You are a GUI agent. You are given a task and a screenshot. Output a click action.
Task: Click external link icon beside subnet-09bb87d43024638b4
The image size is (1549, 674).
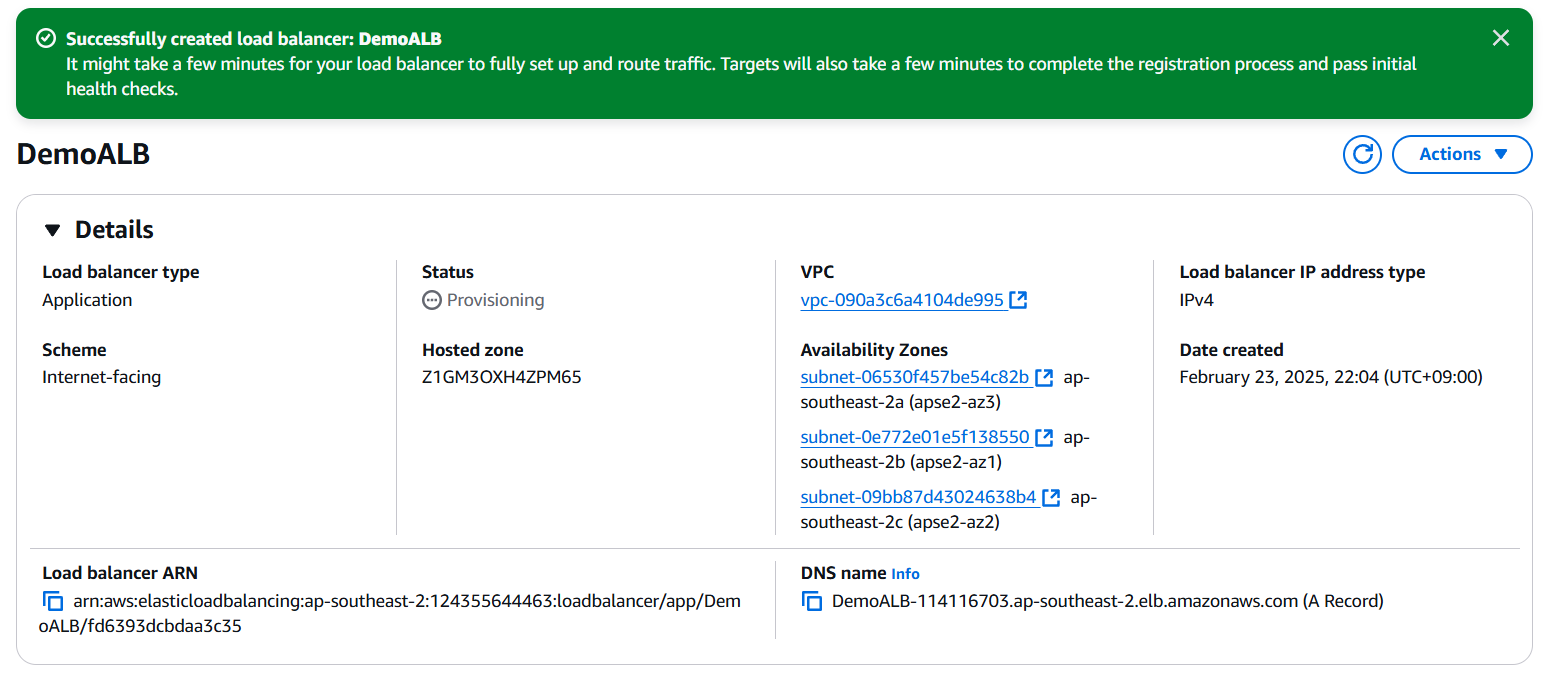click(1051, 497)
